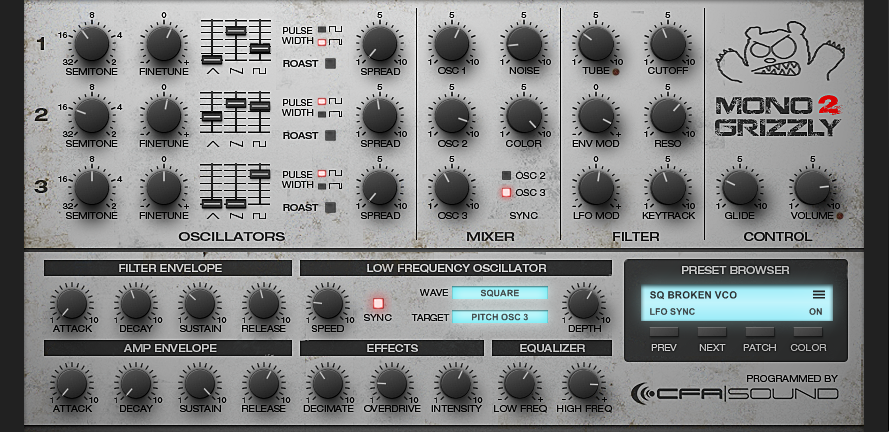Screen dimensions: 889x432
Task: Click the equalizer LOW FREQ knob
Action: (x=519, y=383)
